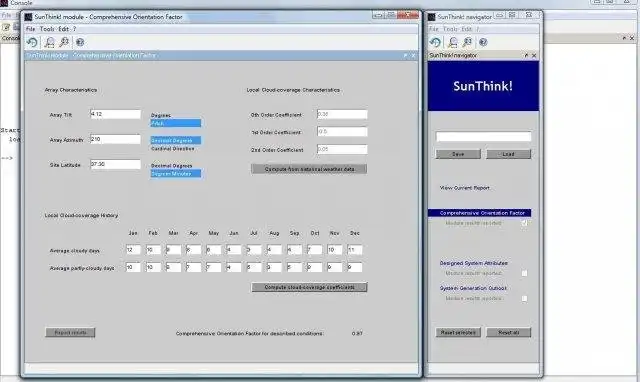Screen dimensions: 640x382
Task: Click the zoom out magnifier in module toolbar
Action: [x=64, y=42]
